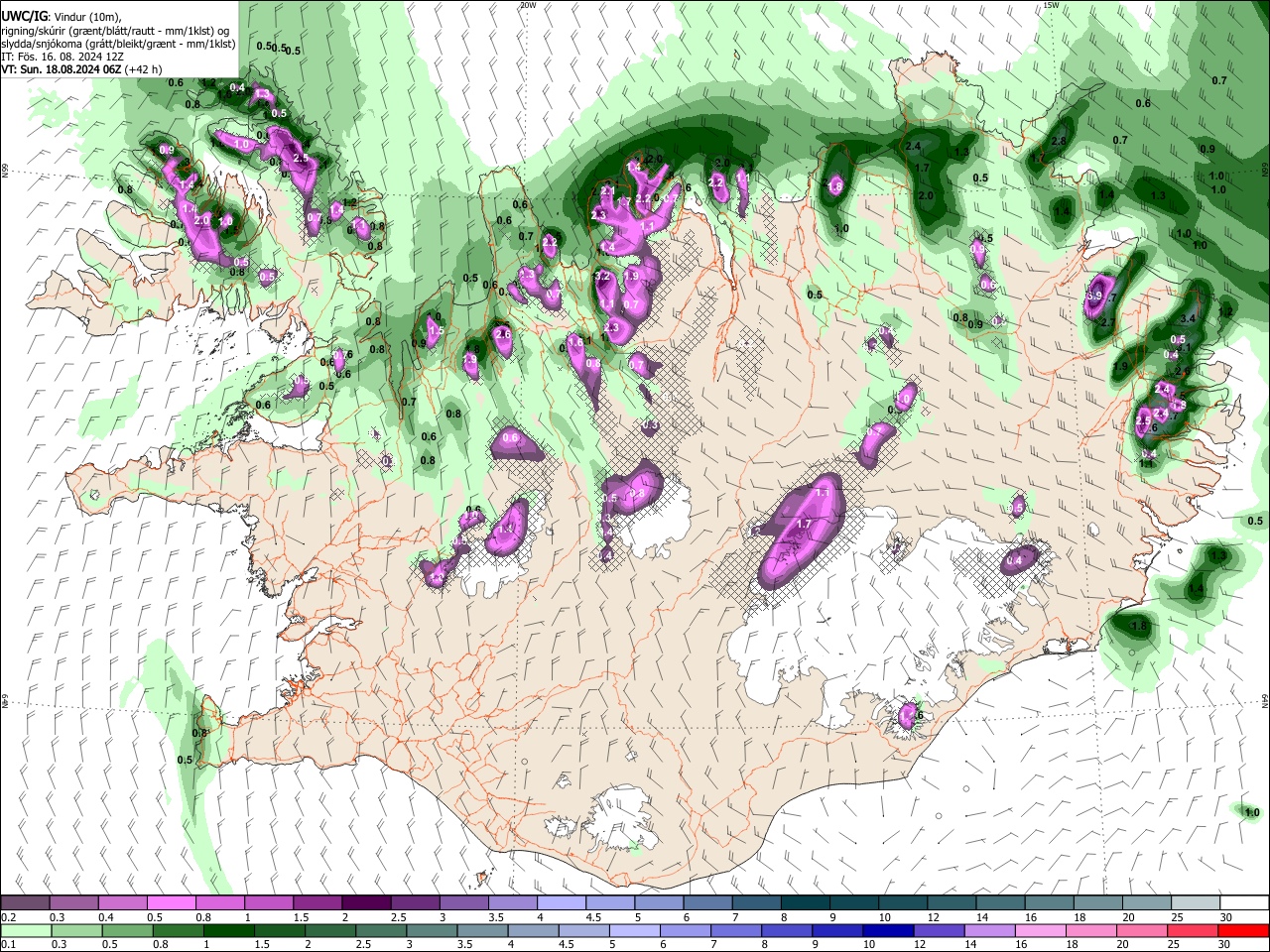Click the bright red 30 mm rain legend swatch
Image resolution: width=1270 pixels, height=952 pixels.
pos(1245,930)
